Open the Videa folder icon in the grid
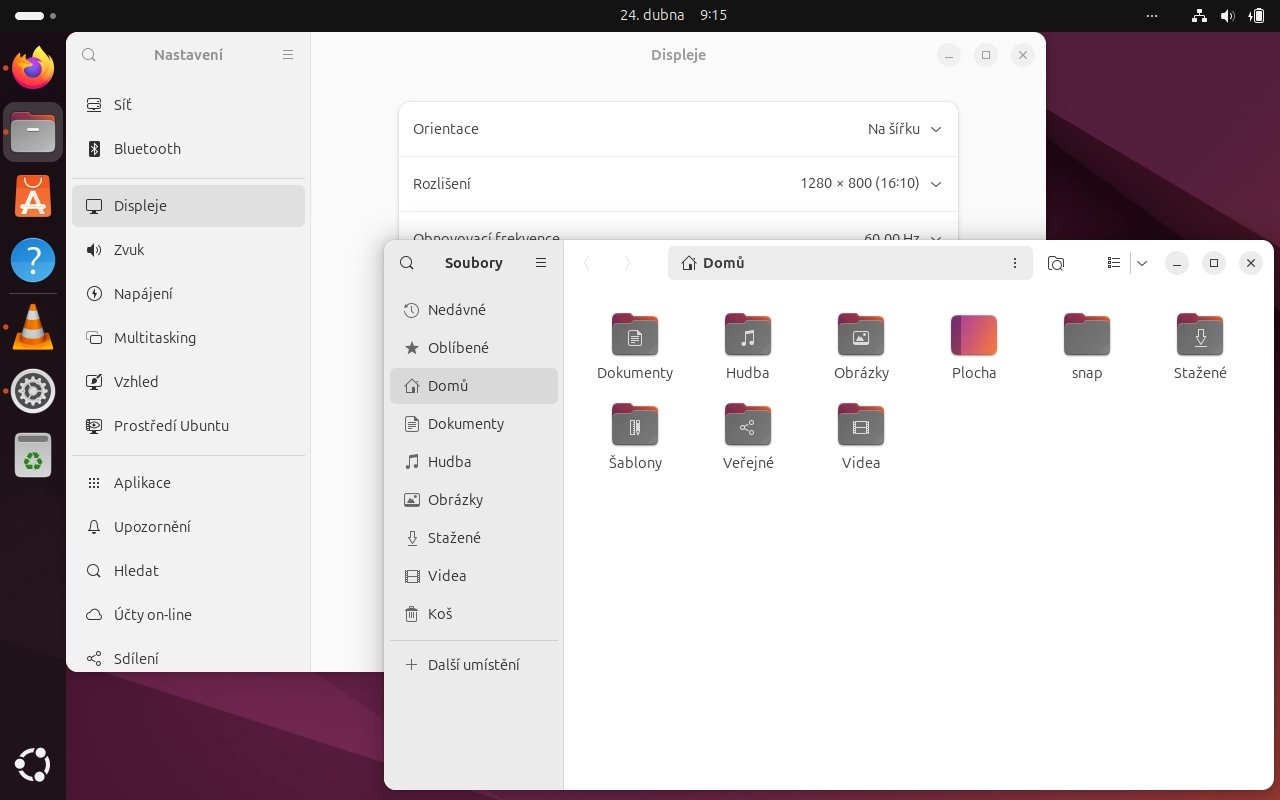Image resolution: width=1280 pixels, height=800 pixels. click(861, 425)
